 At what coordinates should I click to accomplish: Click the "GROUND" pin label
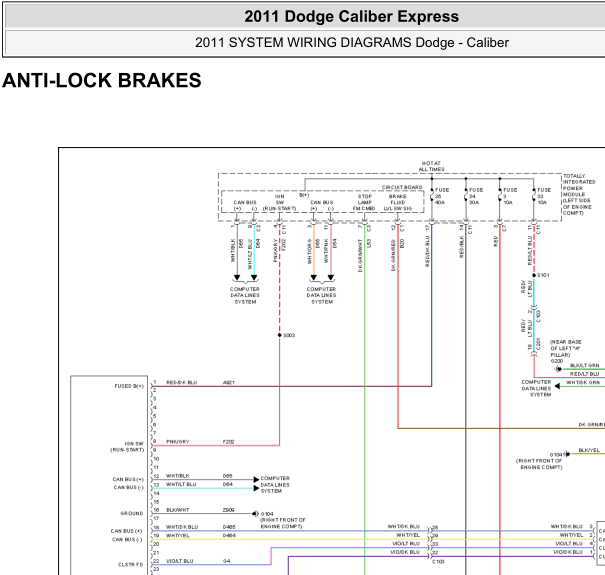pos(132,513)
